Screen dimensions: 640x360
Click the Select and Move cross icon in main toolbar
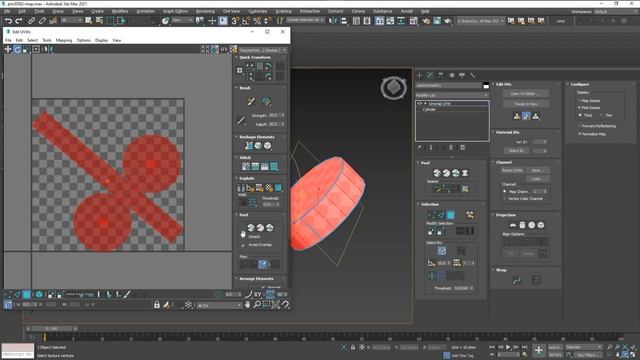tap(212, 21)
